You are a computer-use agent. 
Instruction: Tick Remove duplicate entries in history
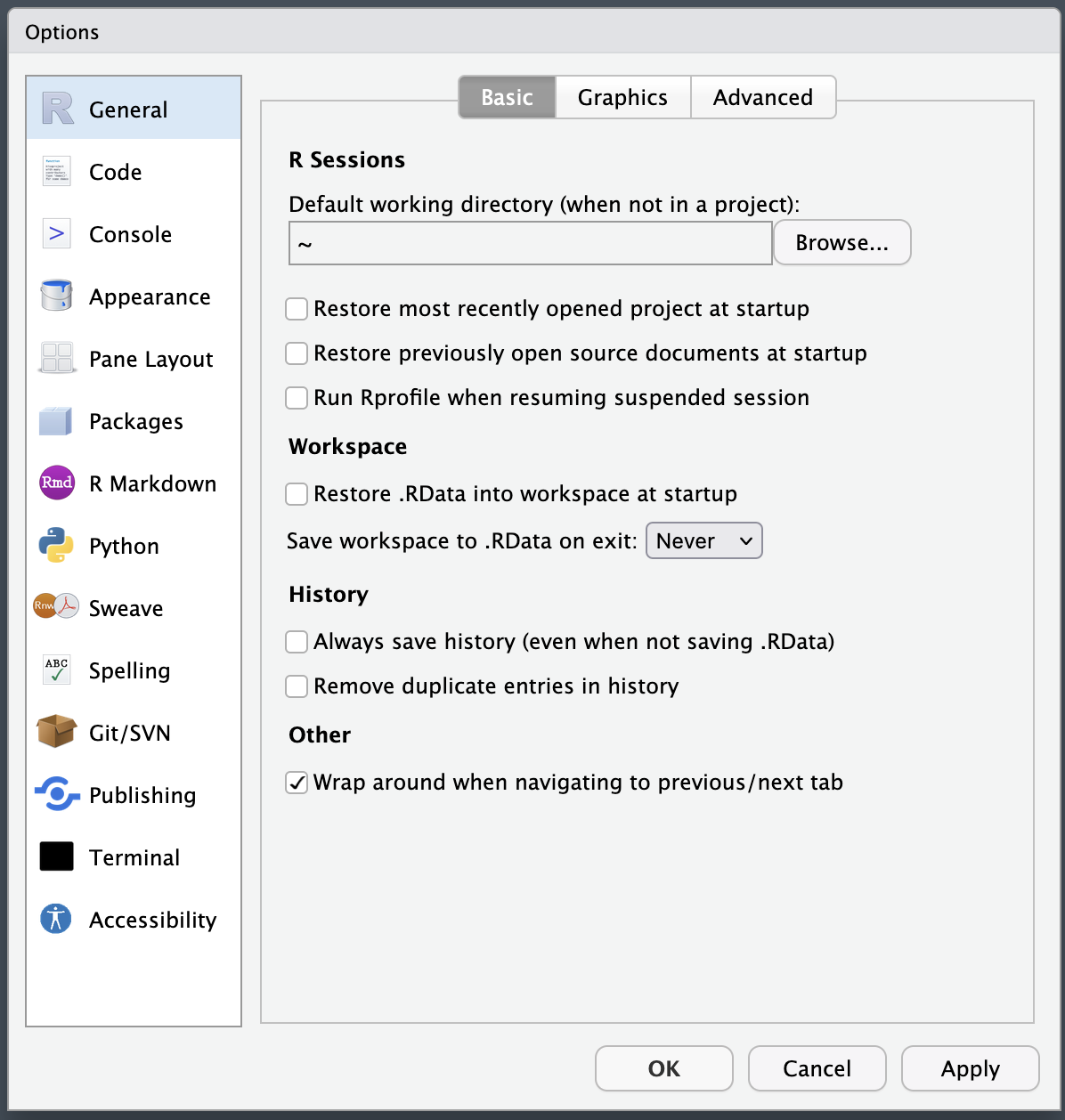[x=297, y=686]
